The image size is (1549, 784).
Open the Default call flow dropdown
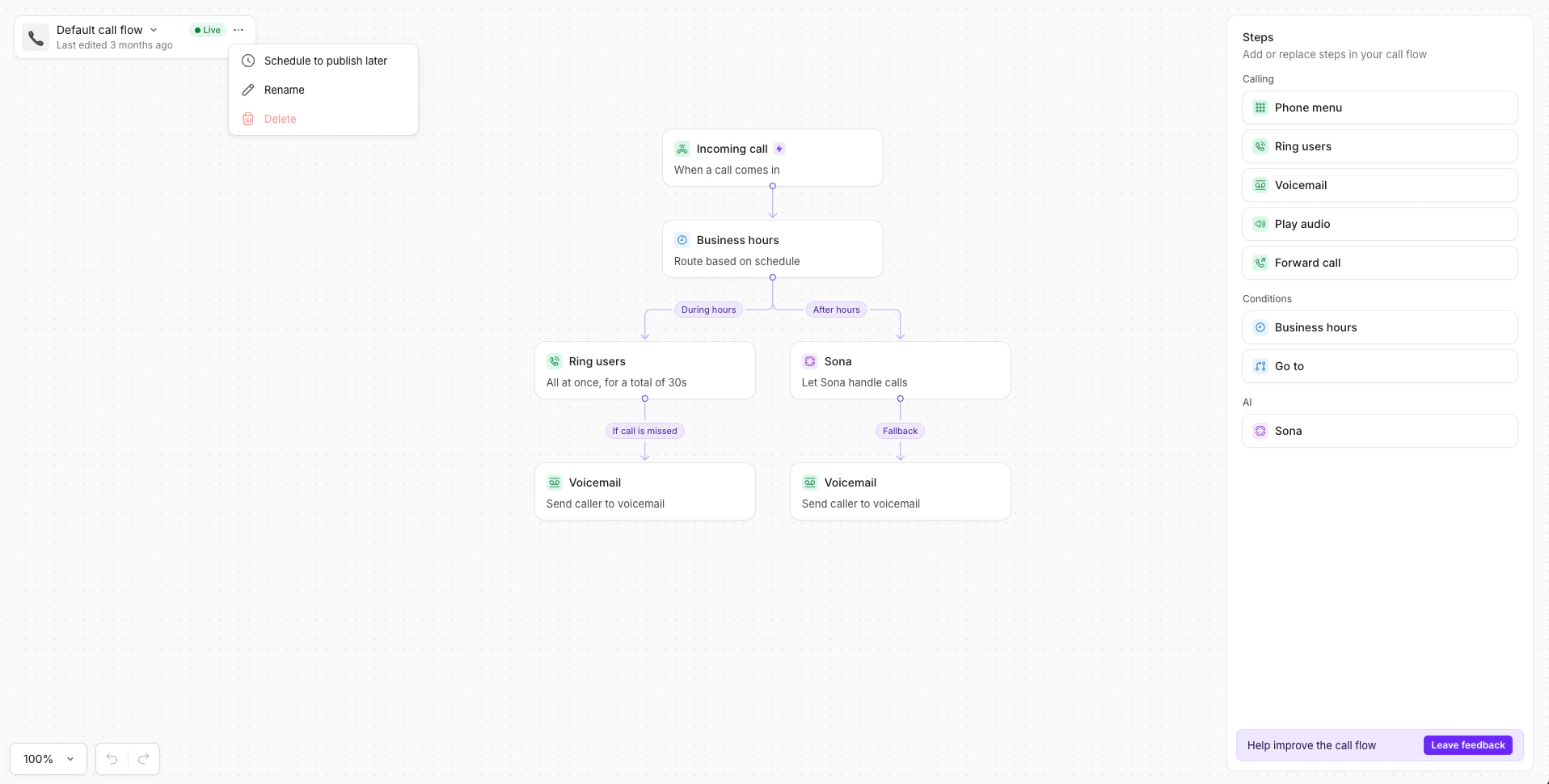point(154,29)
